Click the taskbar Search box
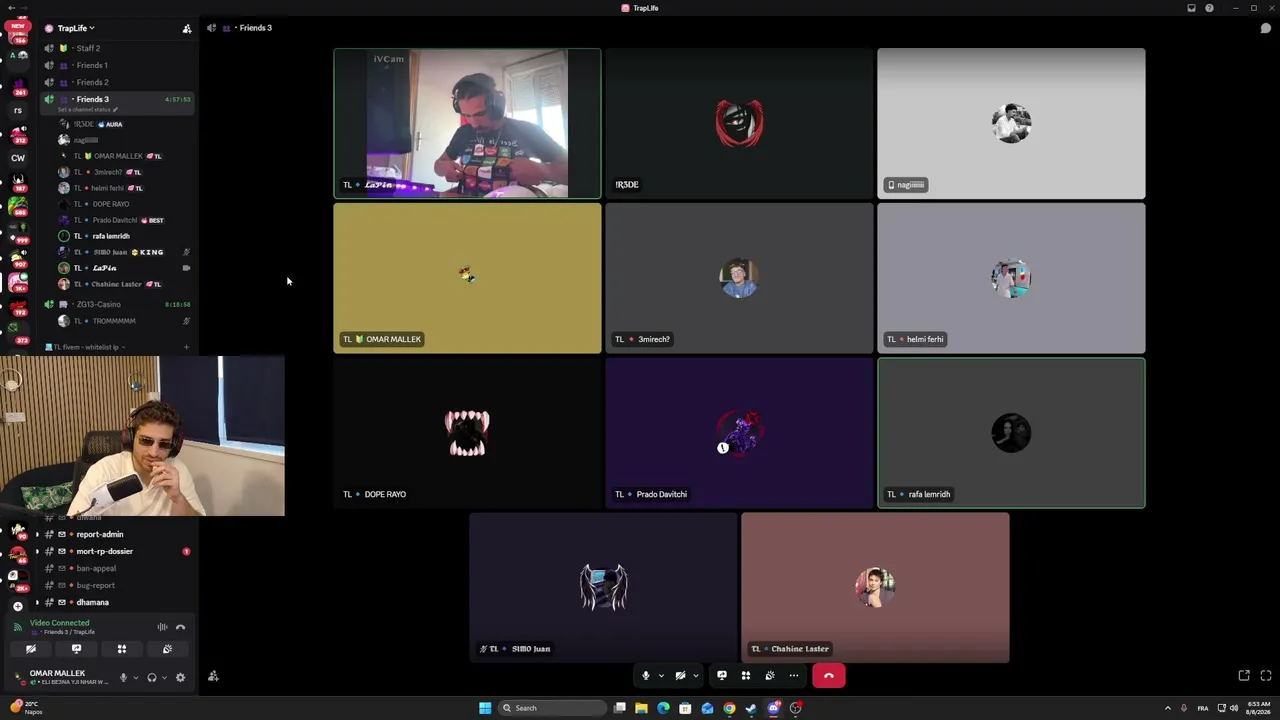The height and width of the screenshot is (720, 1280). (553, 708)
